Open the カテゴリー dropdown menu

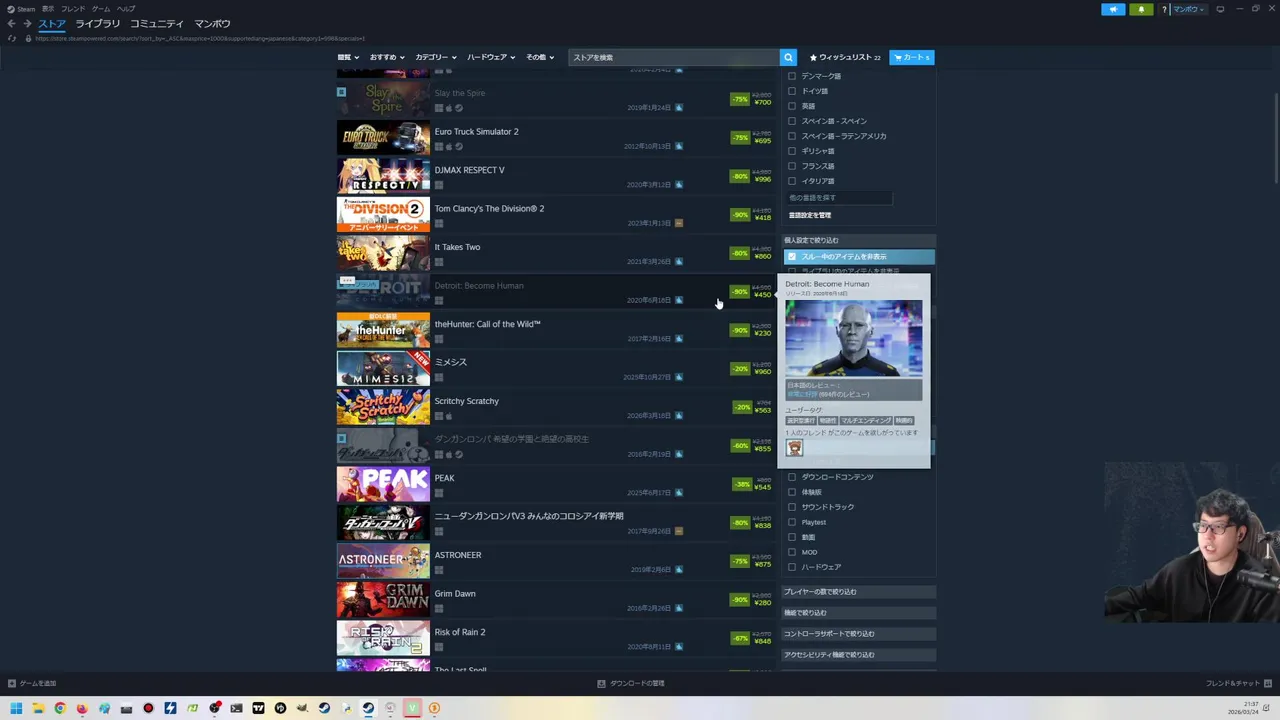(x=435, y=57)
